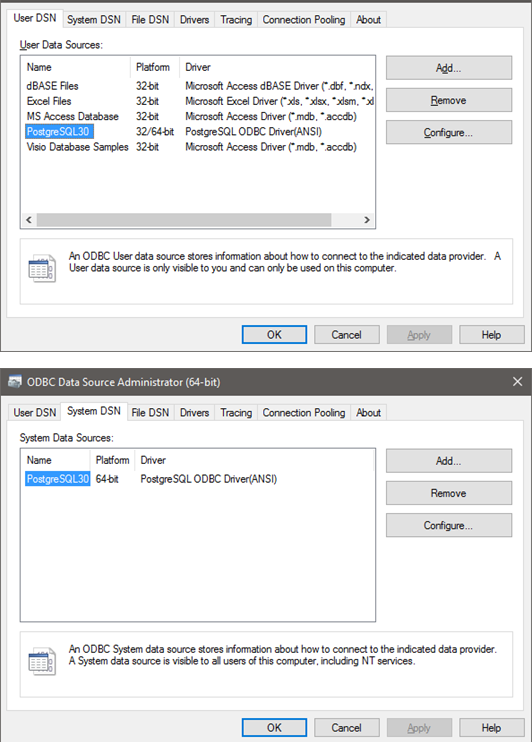Screen dimensions: 532x742
Task: Switch to Drivers tab in lower dialog
Action: coord(194,413)
